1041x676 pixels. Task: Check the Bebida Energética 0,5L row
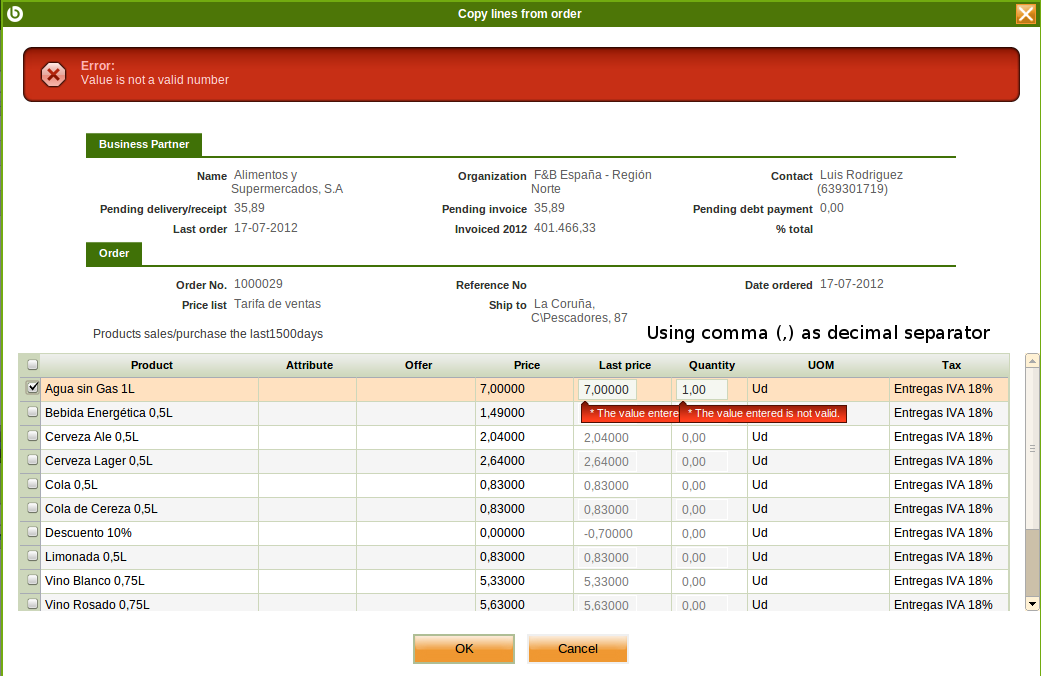pyautogui.click(x=33, y=412)
